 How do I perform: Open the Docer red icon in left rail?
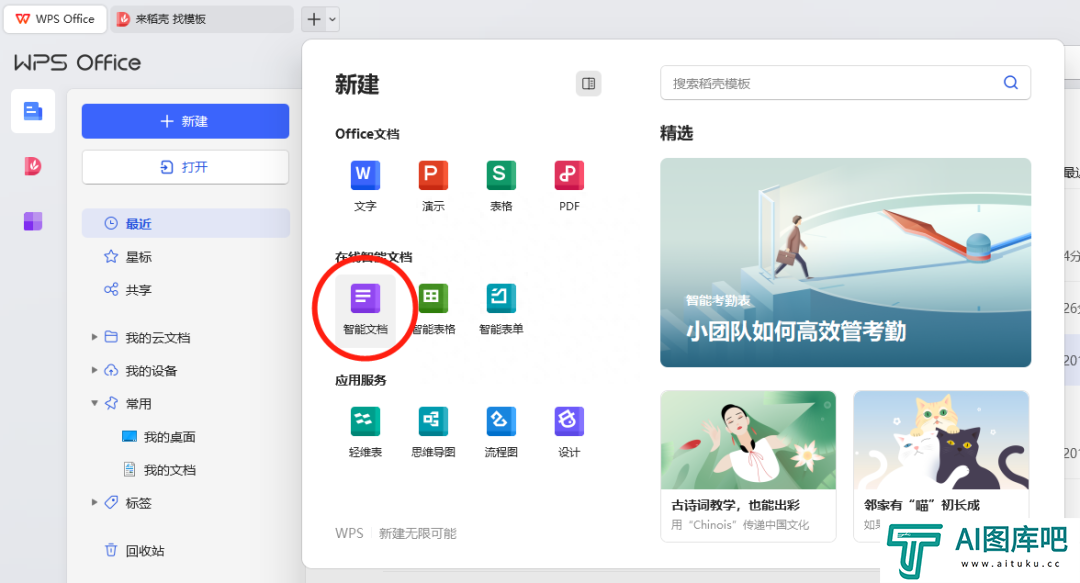coord(32,166)
